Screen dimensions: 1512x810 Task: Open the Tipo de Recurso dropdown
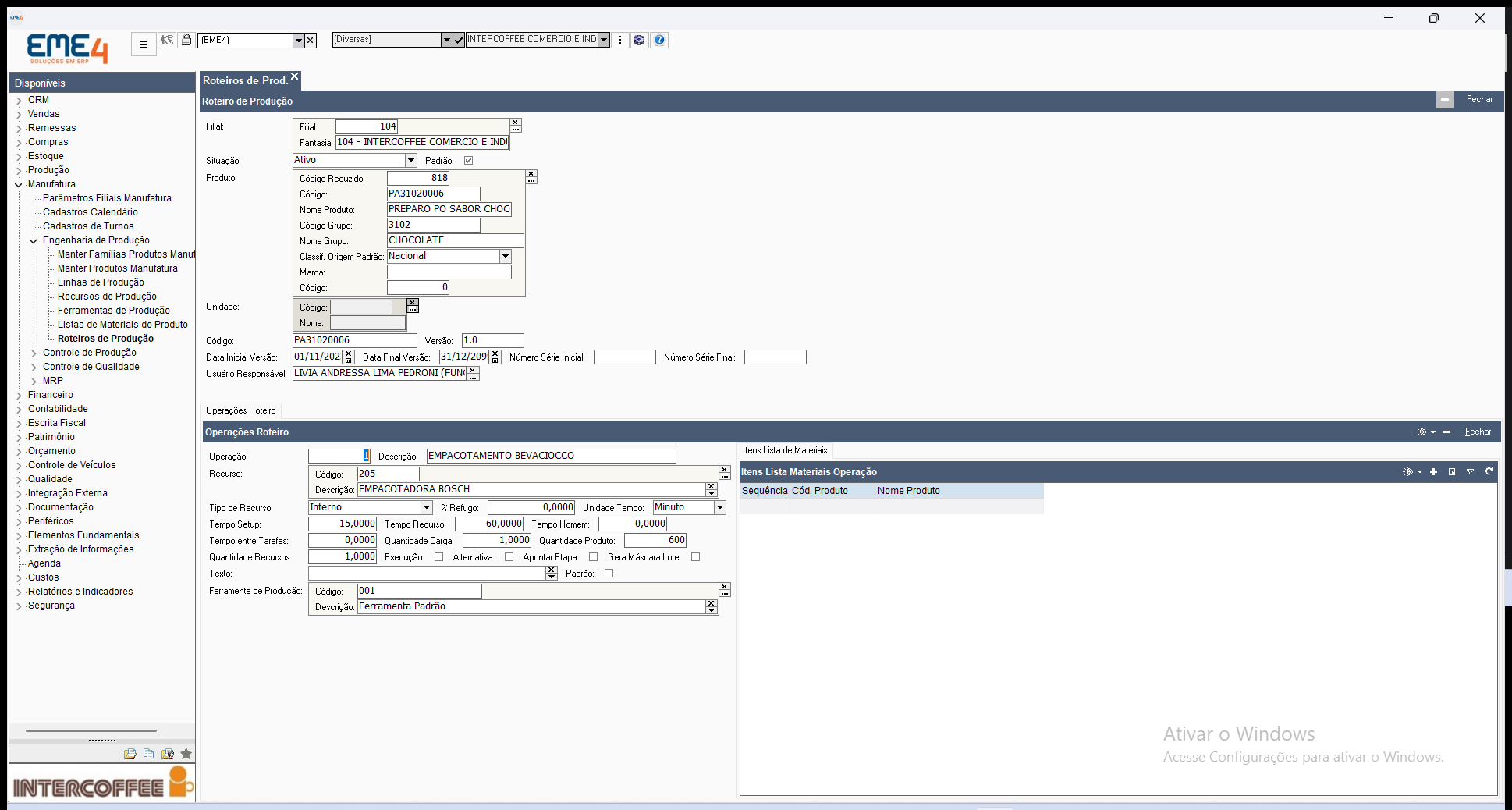(x=426, y=507)
